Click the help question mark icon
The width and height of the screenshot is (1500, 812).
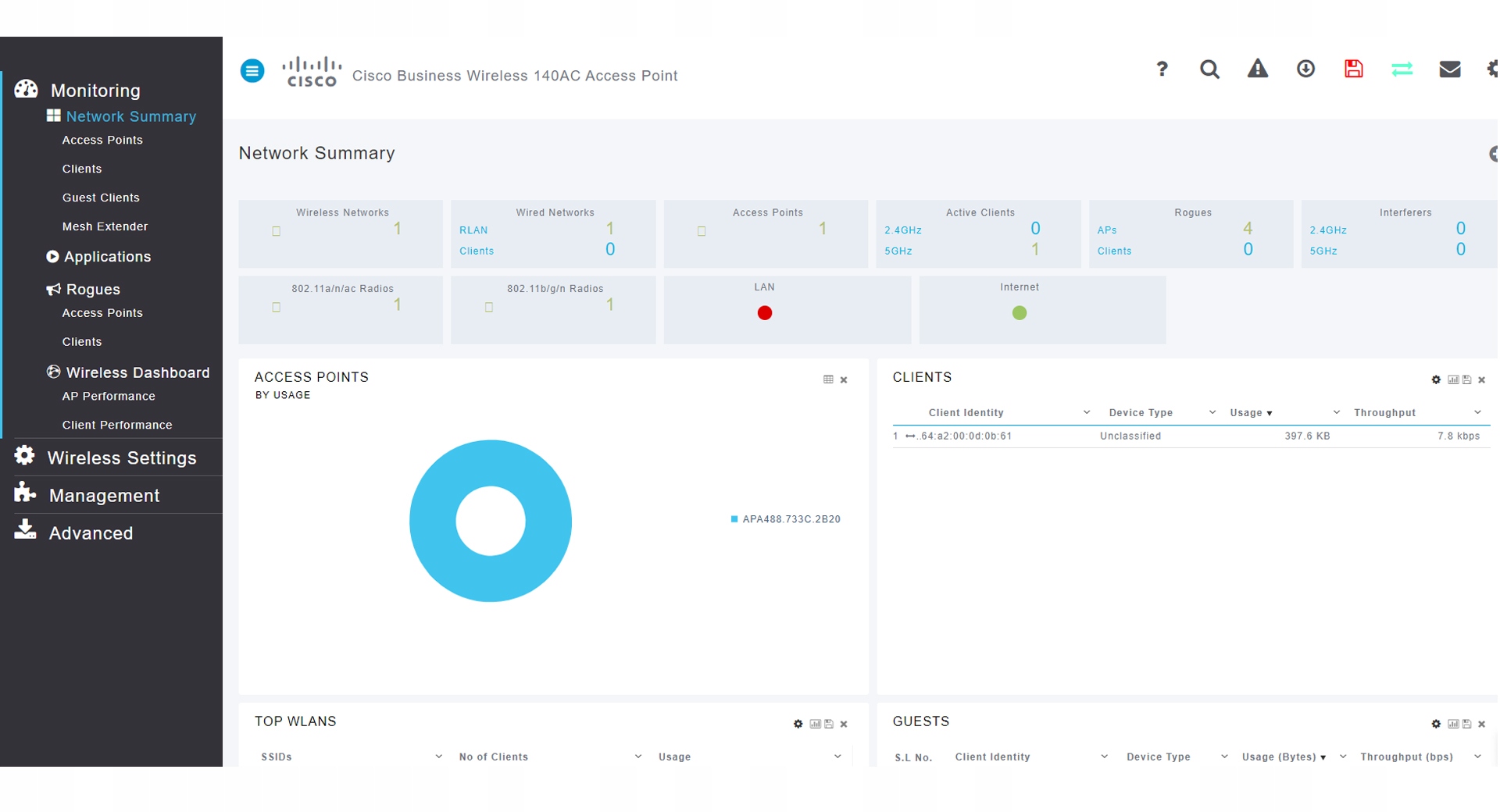point(1162,69)
